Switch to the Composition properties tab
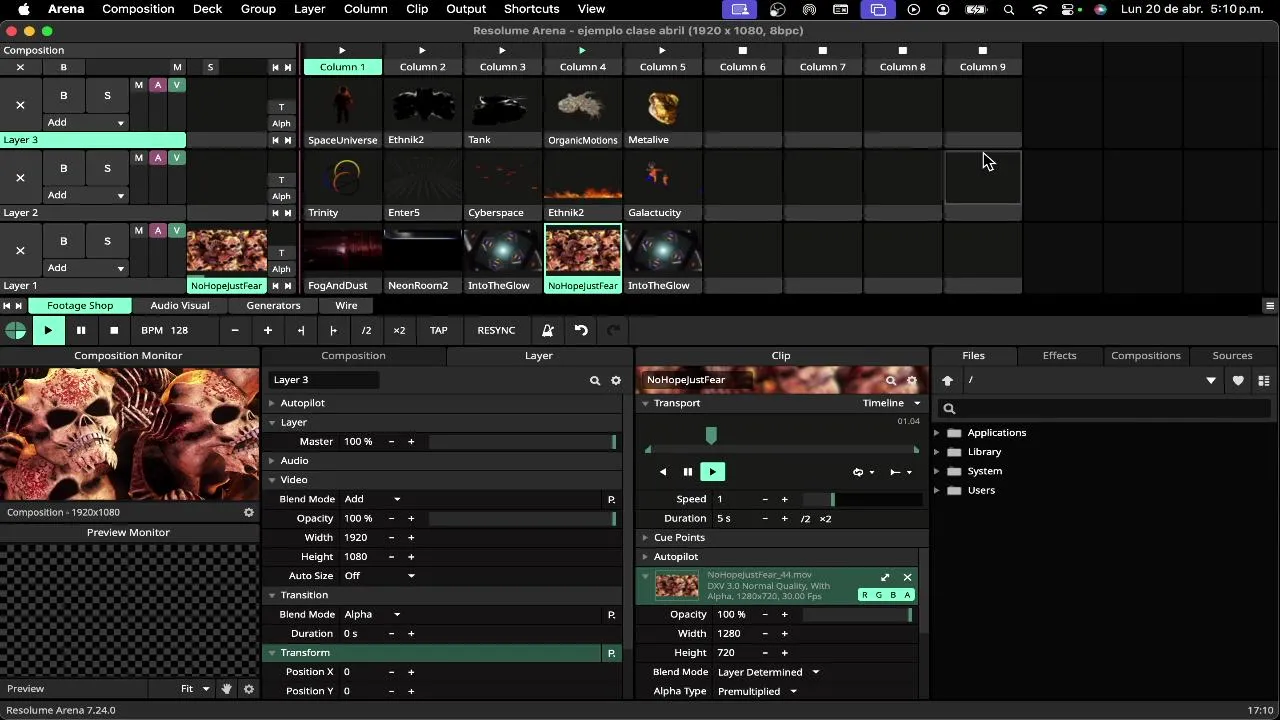 click(x=353, y=356)
